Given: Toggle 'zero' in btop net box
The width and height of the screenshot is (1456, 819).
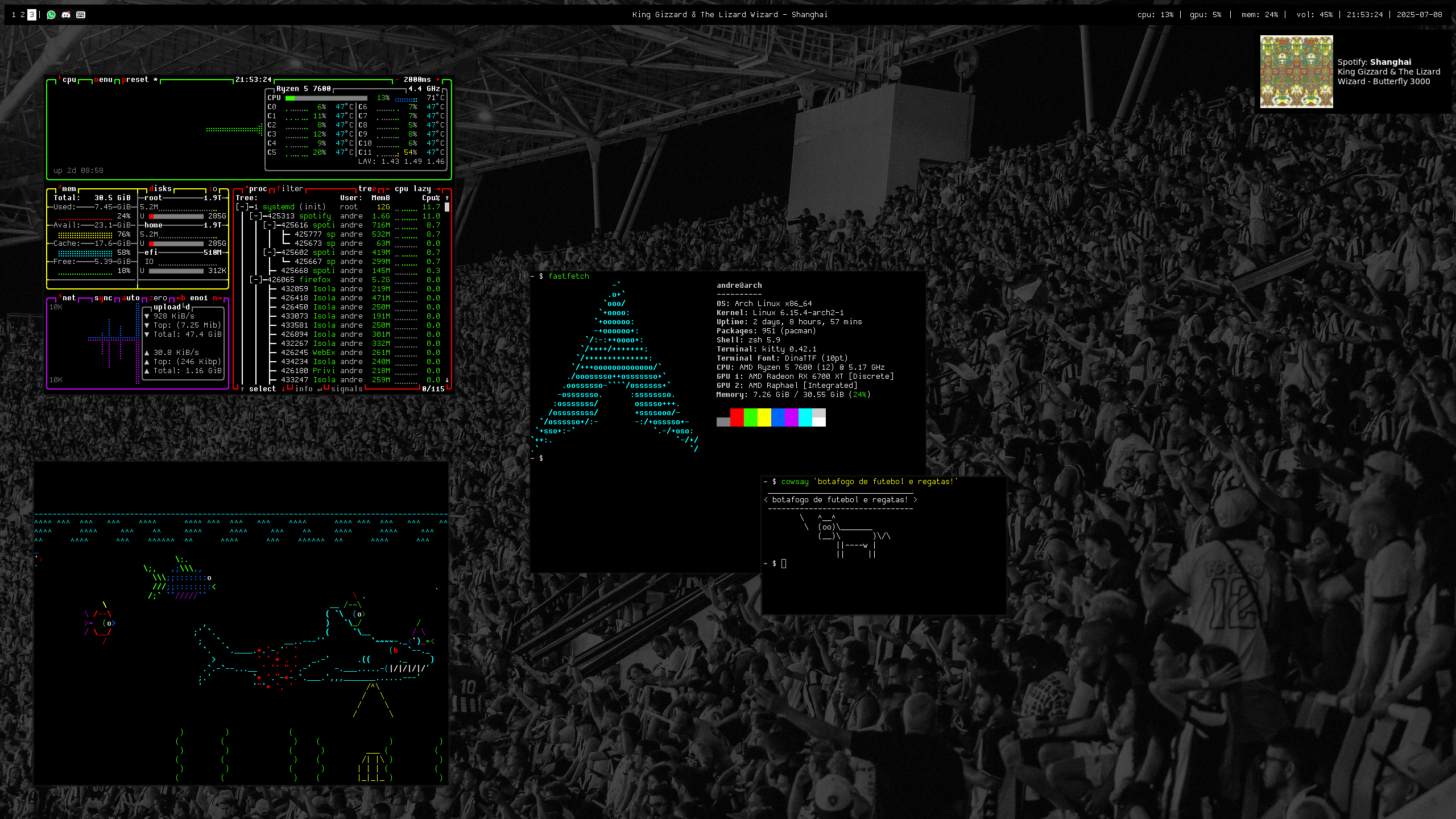Looking at the screenshot, I should pyautogui.click(x=158, y=298).
